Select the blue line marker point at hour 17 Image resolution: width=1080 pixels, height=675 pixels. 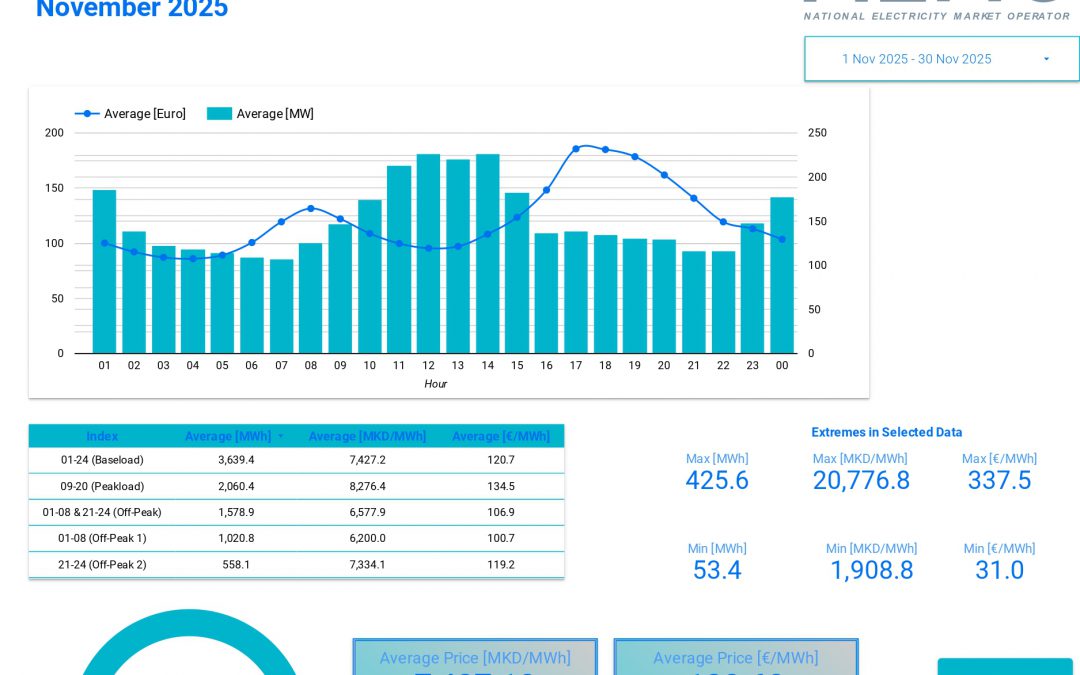pyautogui.click(x=576, y=148)
